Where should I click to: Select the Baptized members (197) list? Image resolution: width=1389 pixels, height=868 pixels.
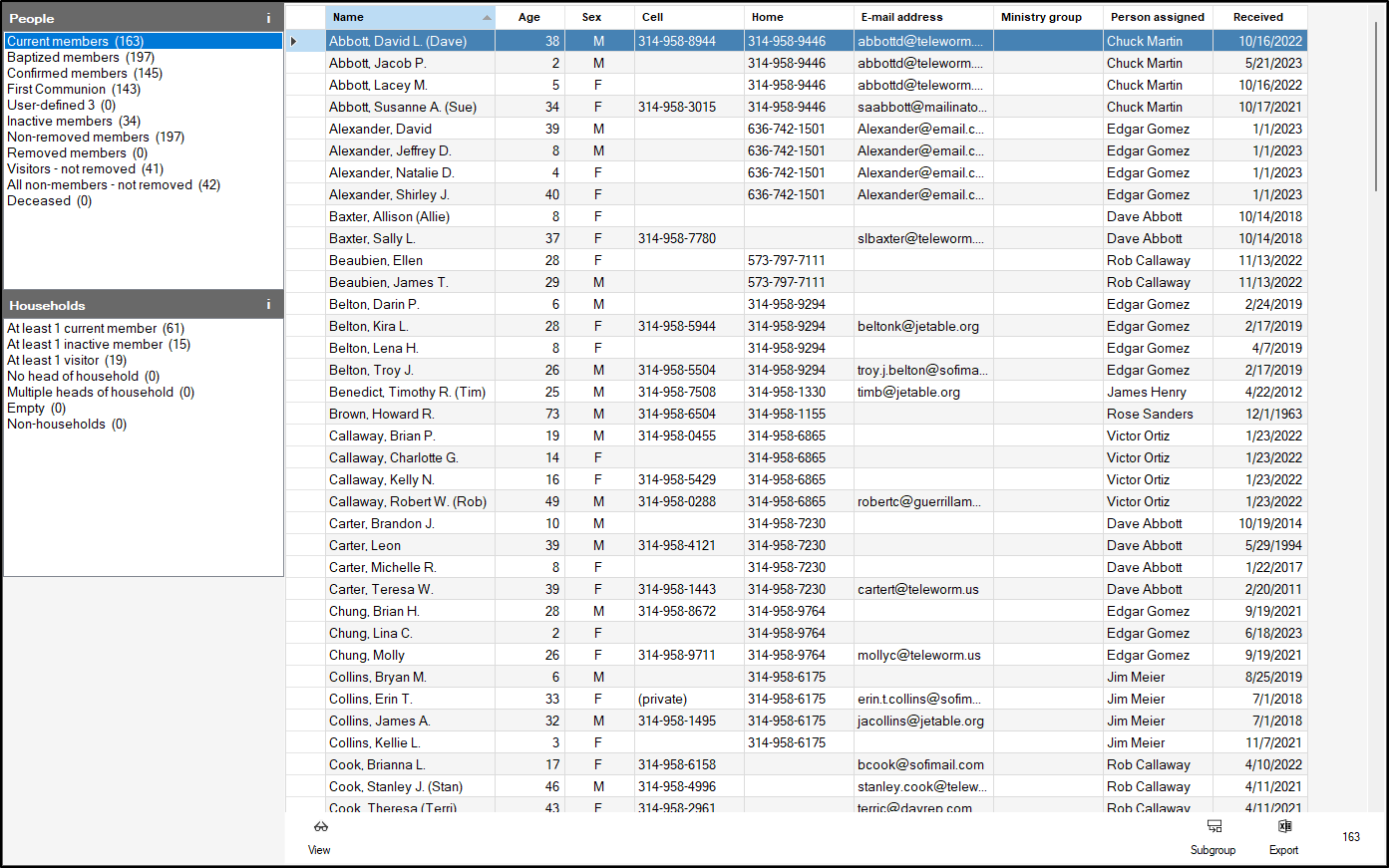81,57
